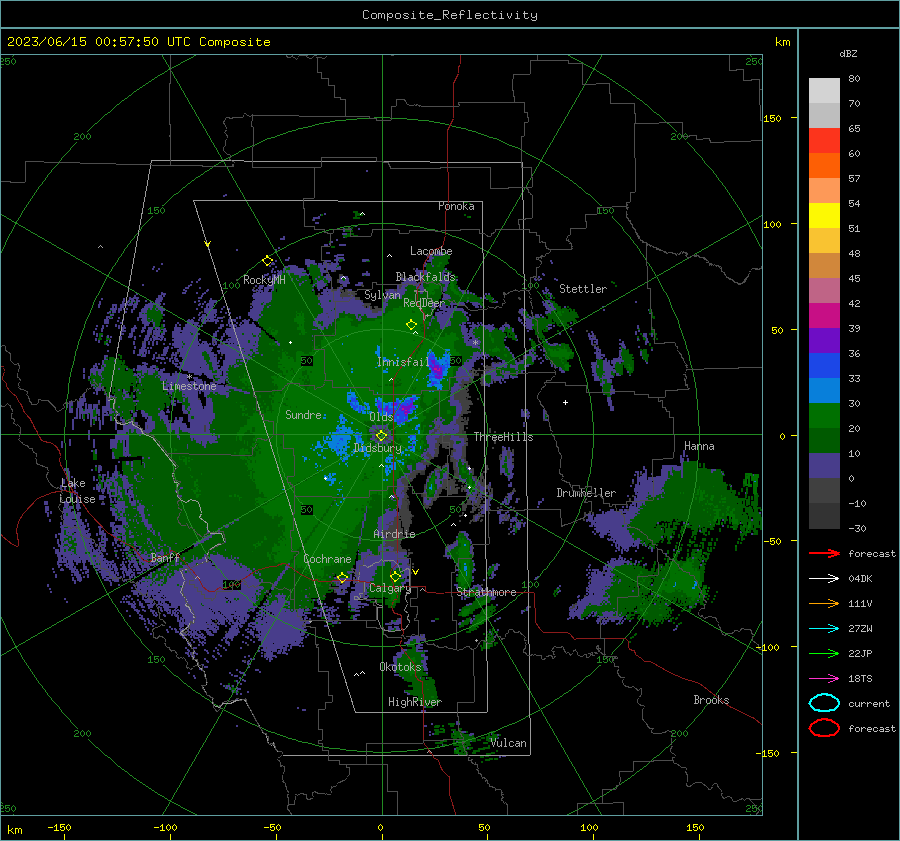Click the Sylvan label
Image resolution: width=900 pixels, height=841 pixels.
(x=382, y=295)
